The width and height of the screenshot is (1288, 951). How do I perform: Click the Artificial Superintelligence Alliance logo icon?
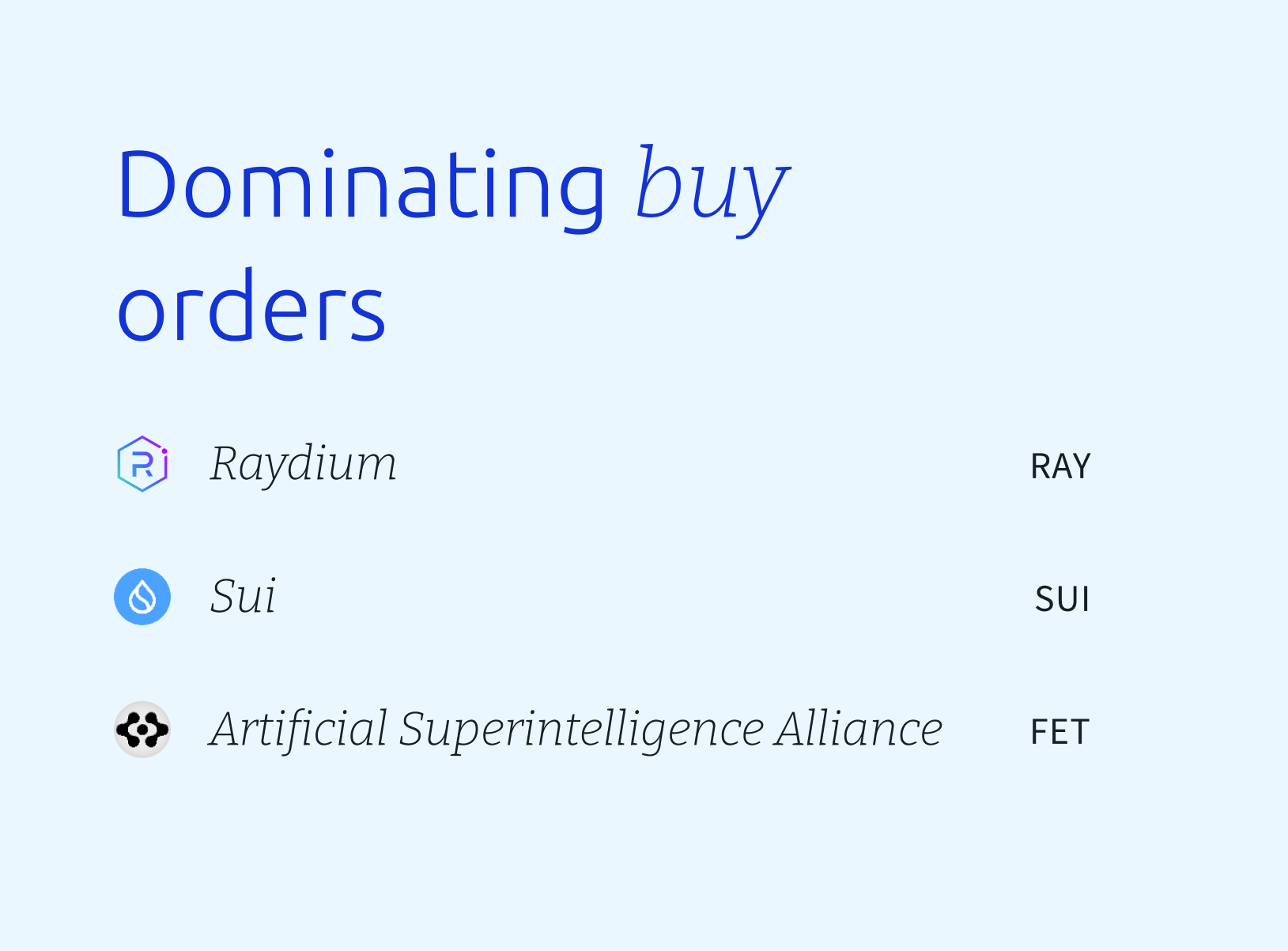pos(142,730)
